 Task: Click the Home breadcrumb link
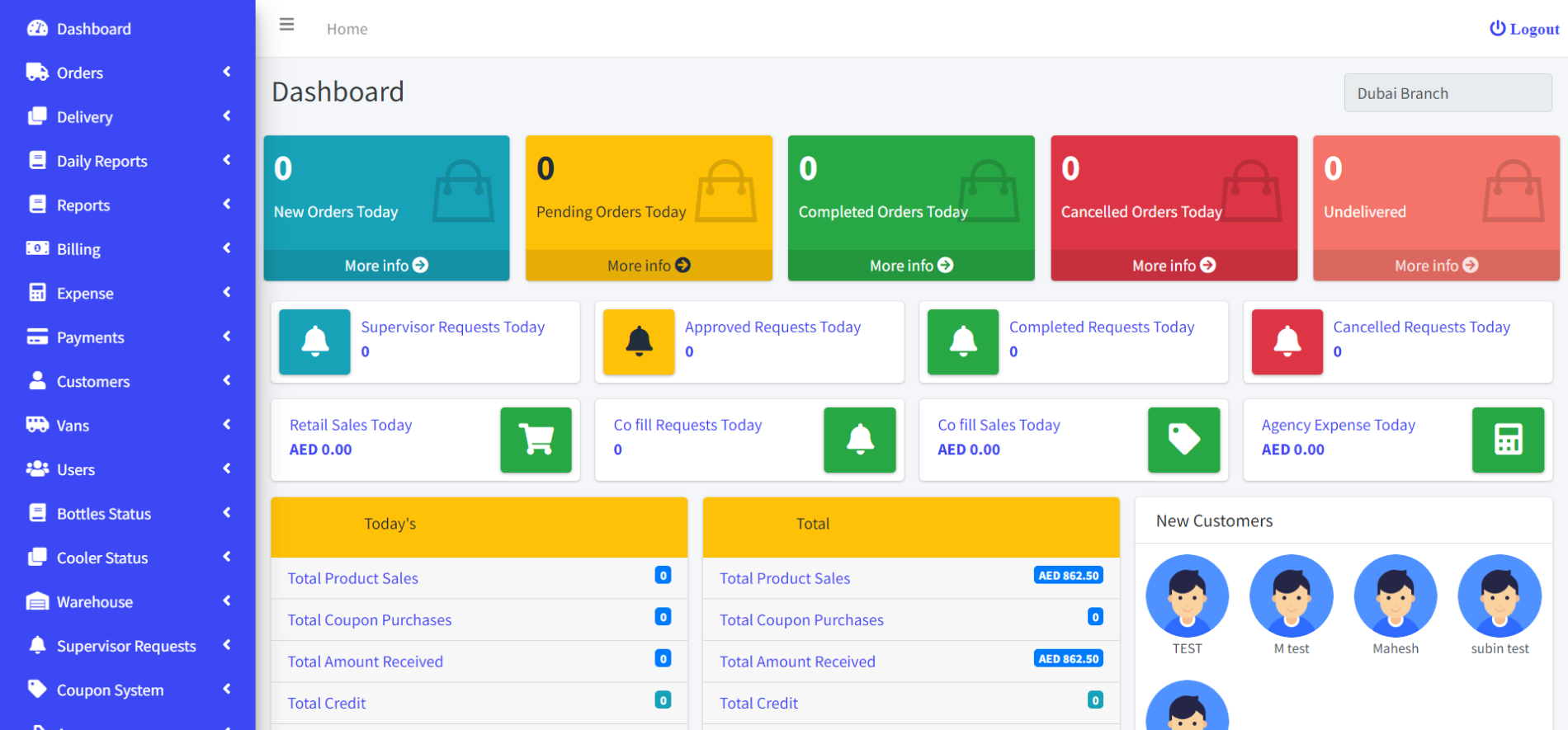point(347,29)
